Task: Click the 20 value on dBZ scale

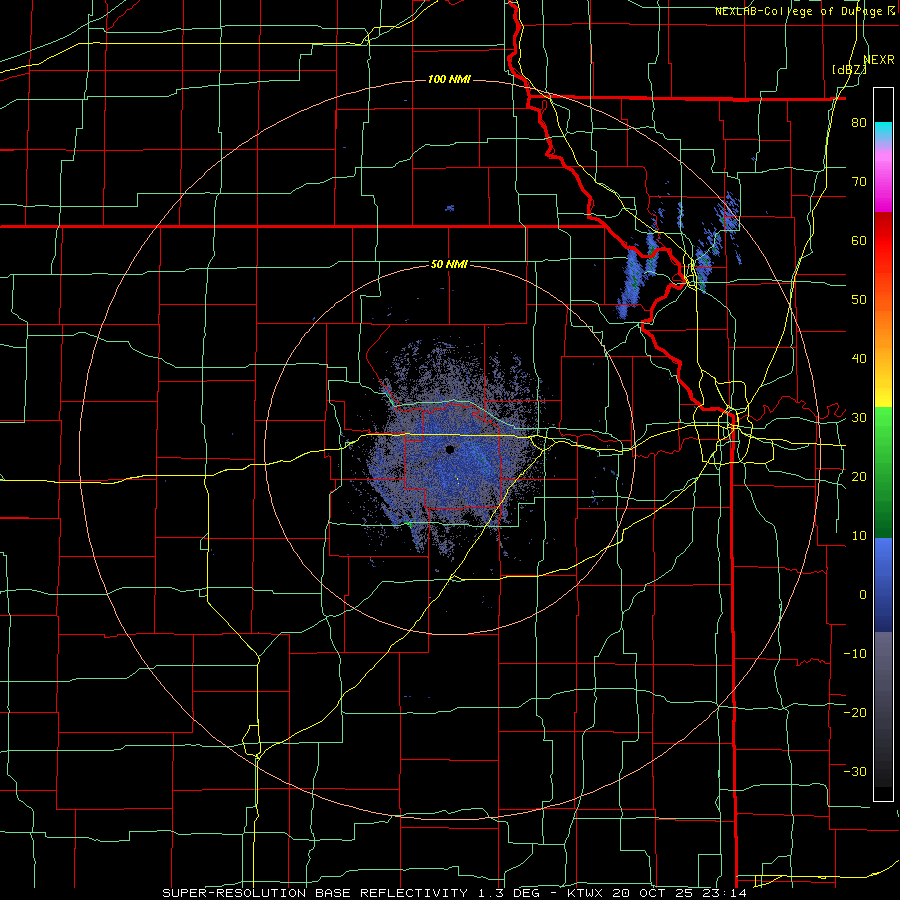Action: point(859,476)
